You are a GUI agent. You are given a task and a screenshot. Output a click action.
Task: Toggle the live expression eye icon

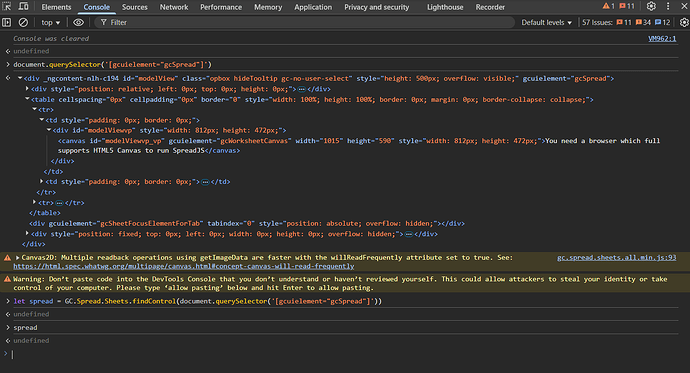tap(78, 22)
